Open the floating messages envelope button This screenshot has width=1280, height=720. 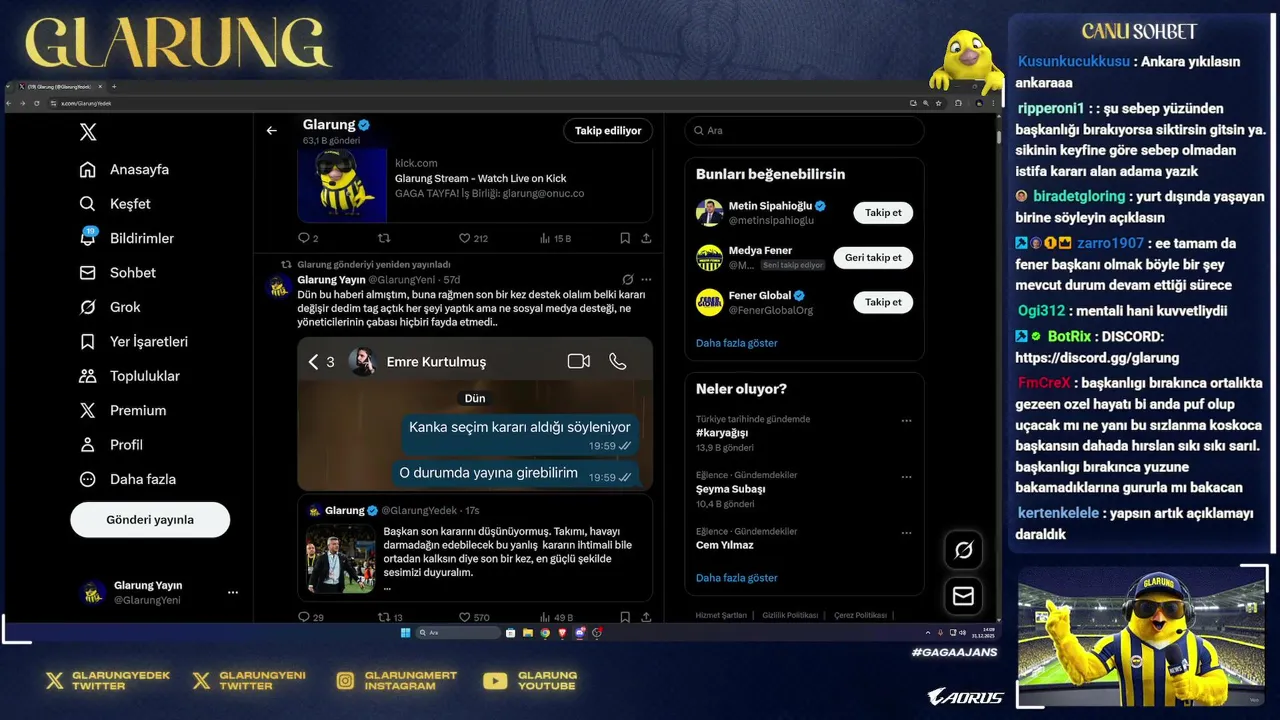coord(963,596)
